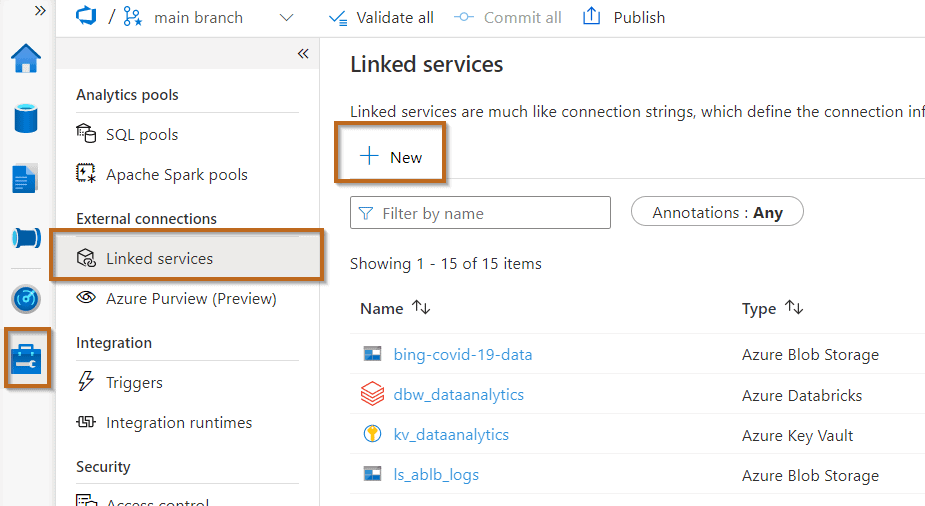
Task: Click the filter funnel icon
Action: click(366, 213)
